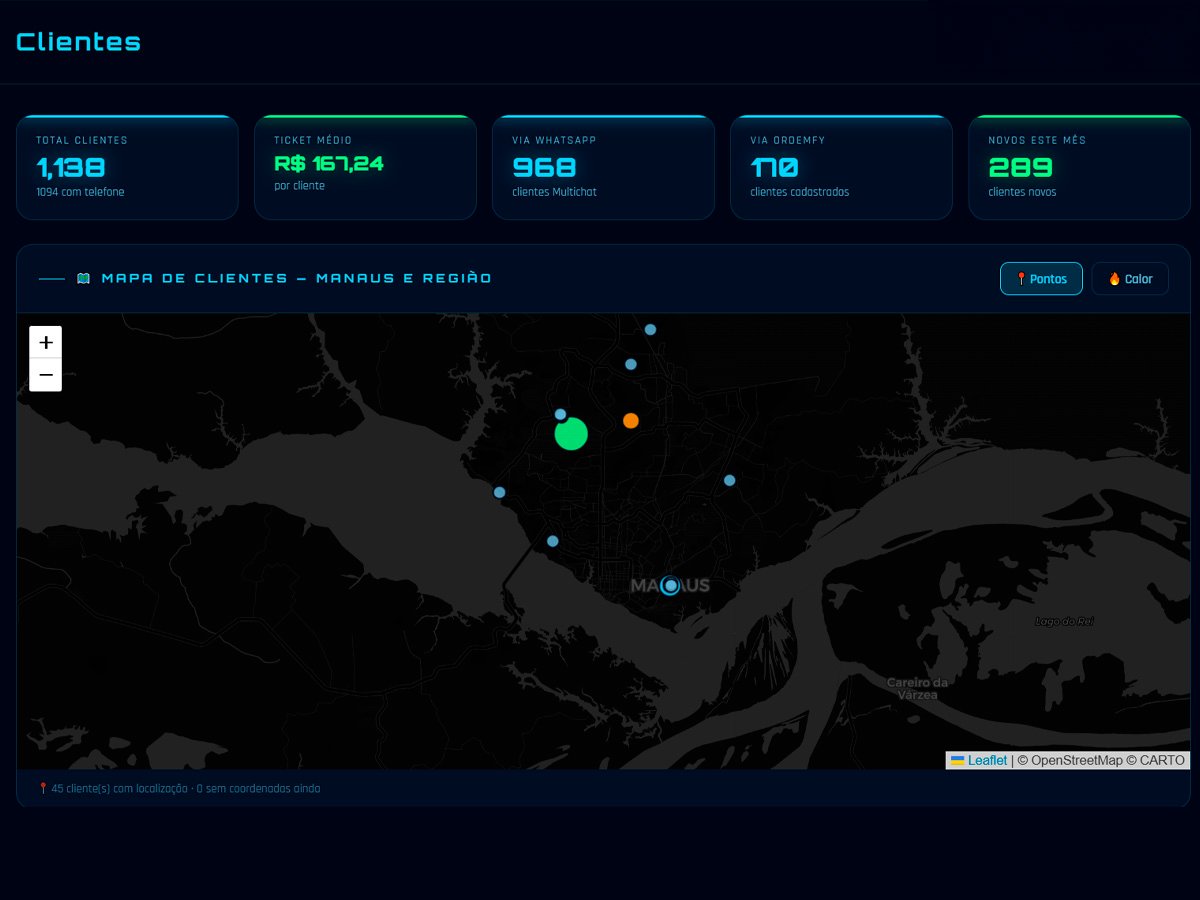Click the pin icon in the map footer
Viewport: 1200px width, 900px height.
pos(43,788)
